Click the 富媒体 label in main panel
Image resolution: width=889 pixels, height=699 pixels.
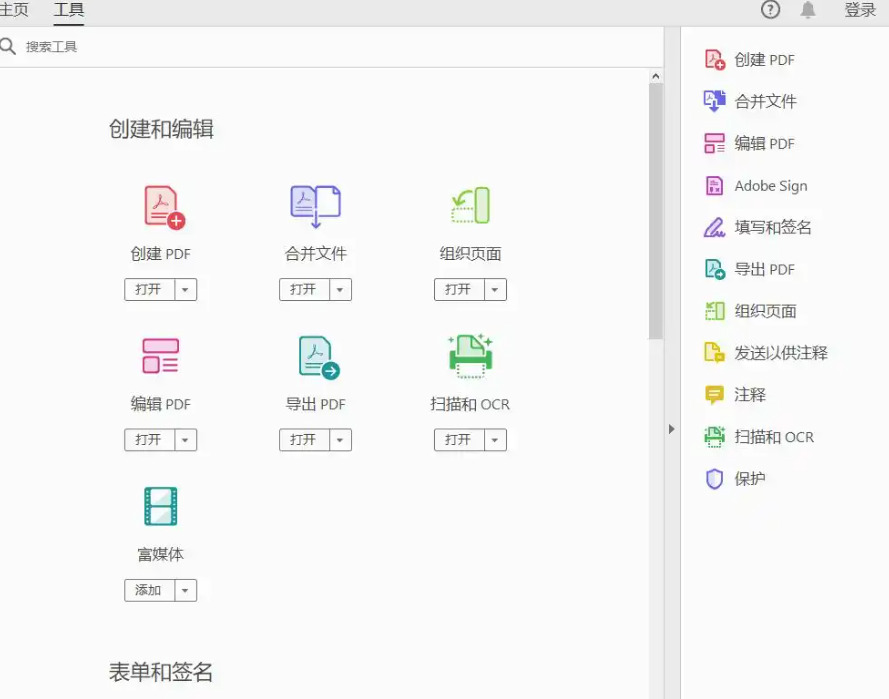(x=160, y=554)
